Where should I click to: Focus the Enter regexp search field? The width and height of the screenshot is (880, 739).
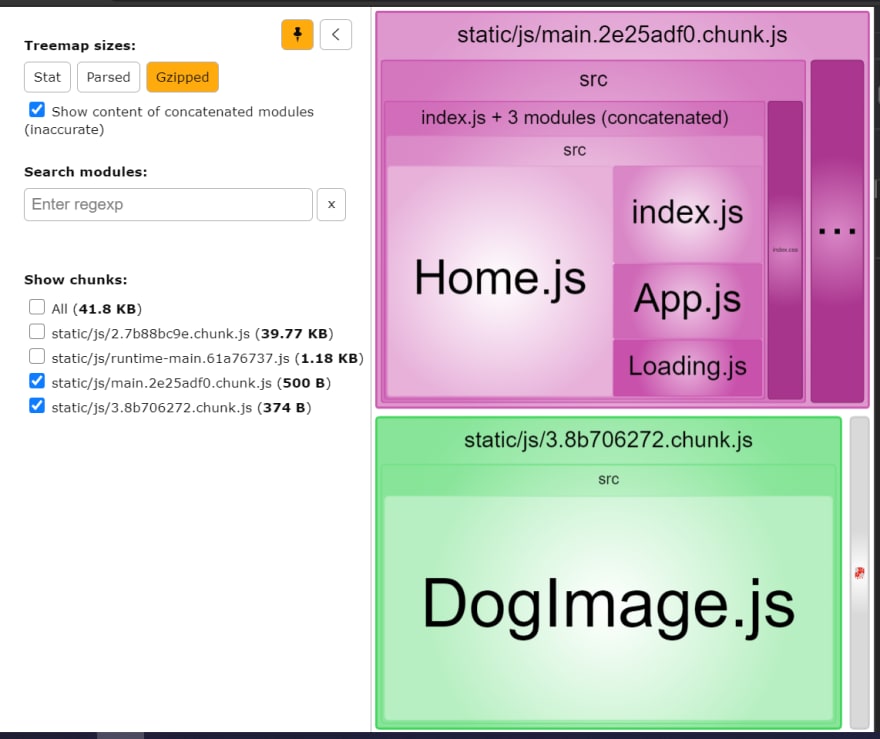[x=168, y=204]
